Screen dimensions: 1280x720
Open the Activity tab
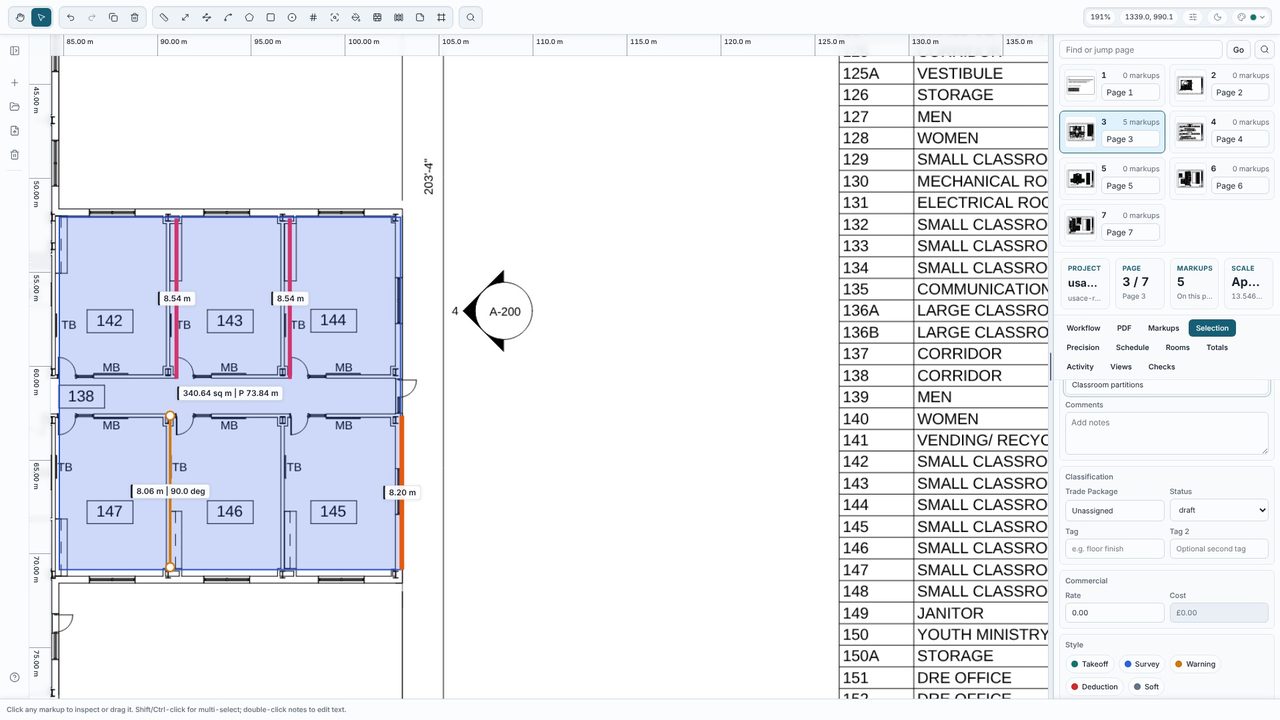(1080, 367)
